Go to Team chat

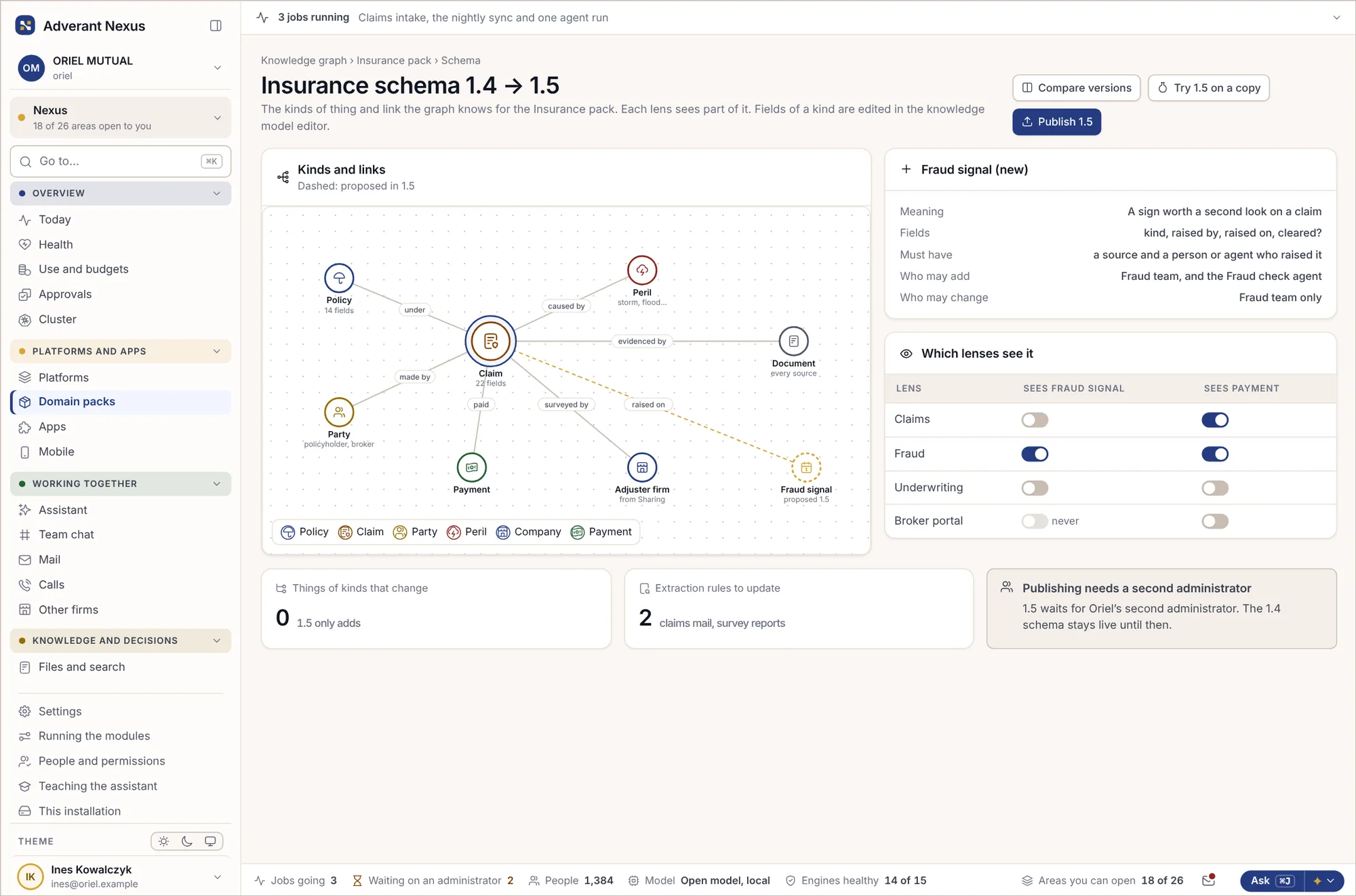121,535
